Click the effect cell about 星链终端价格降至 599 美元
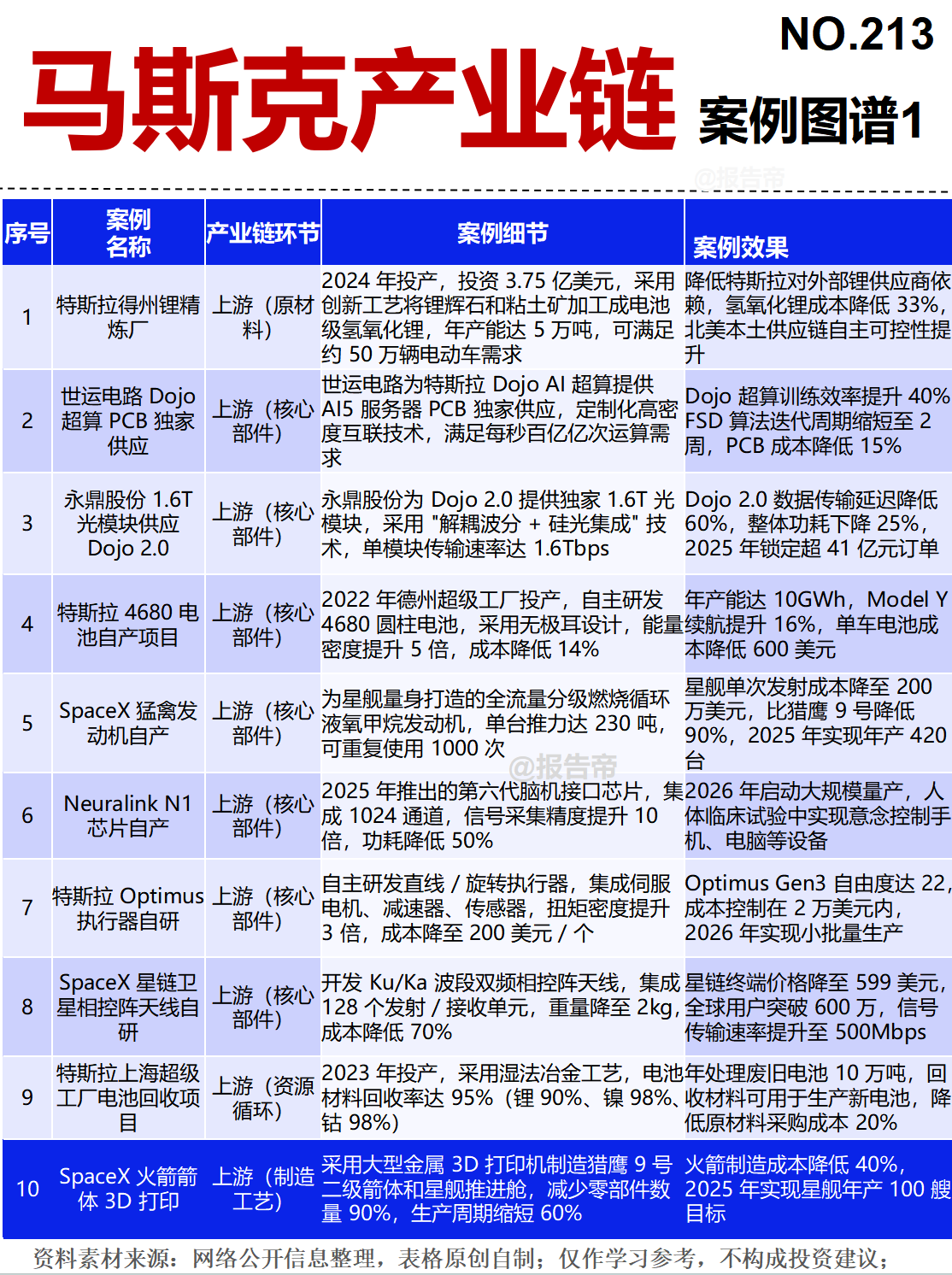Screen dimensions: 952x1275 818,1007
